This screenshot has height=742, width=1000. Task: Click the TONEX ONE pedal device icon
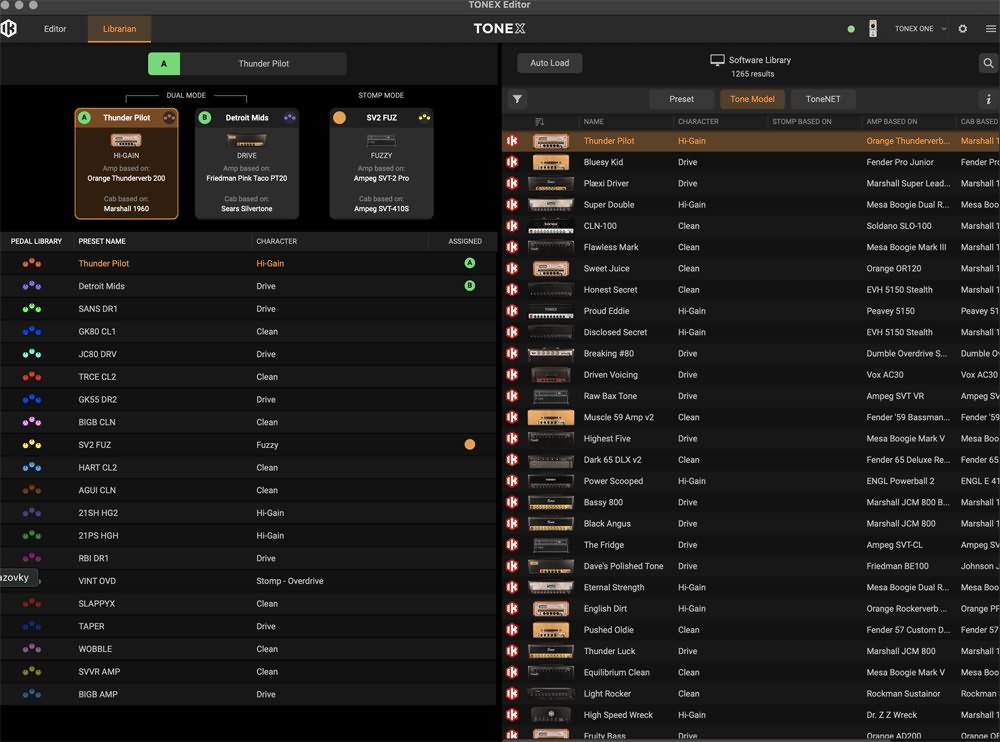(873, 29)
